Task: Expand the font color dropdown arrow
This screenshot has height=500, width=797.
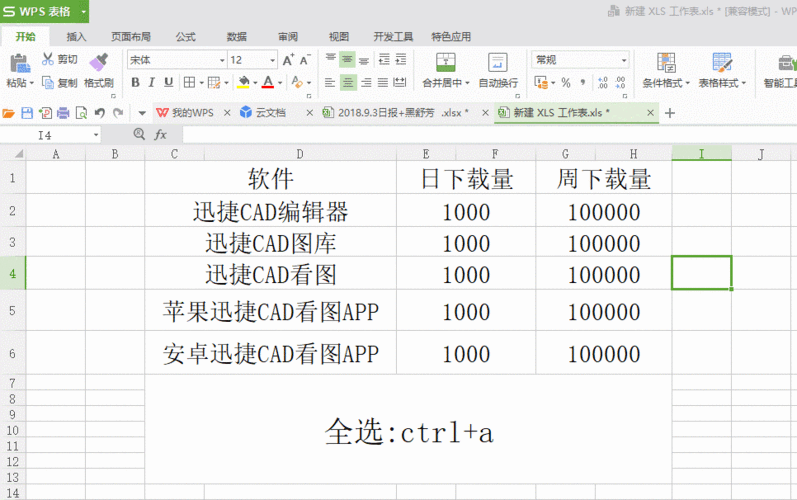Action: [280, 83]
